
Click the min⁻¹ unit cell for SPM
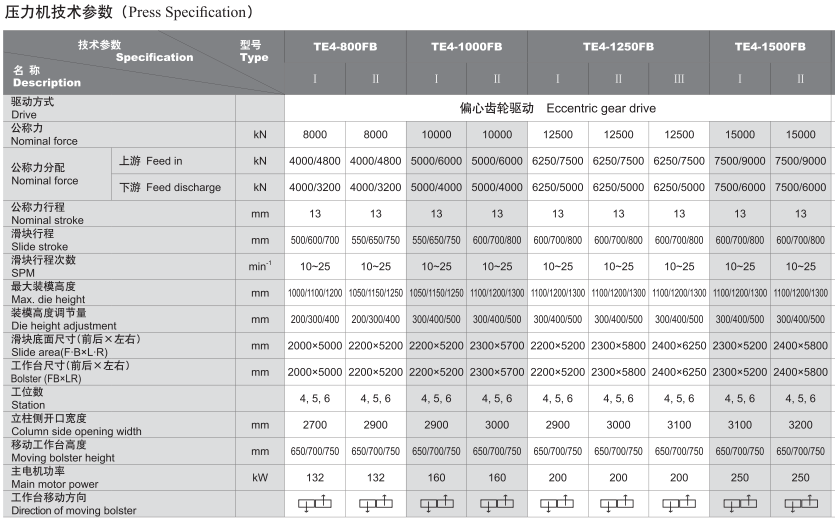(260, 267)
